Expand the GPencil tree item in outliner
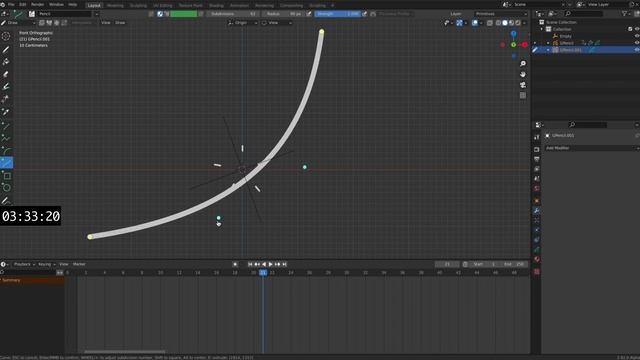This screenshot has height=360, width=640. 548,43
